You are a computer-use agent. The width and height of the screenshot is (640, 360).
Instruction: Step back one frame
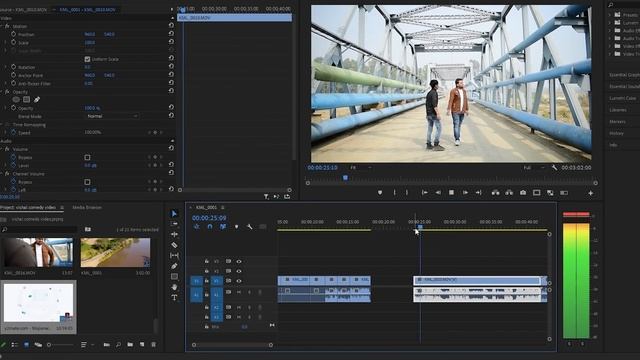(438, 193)
